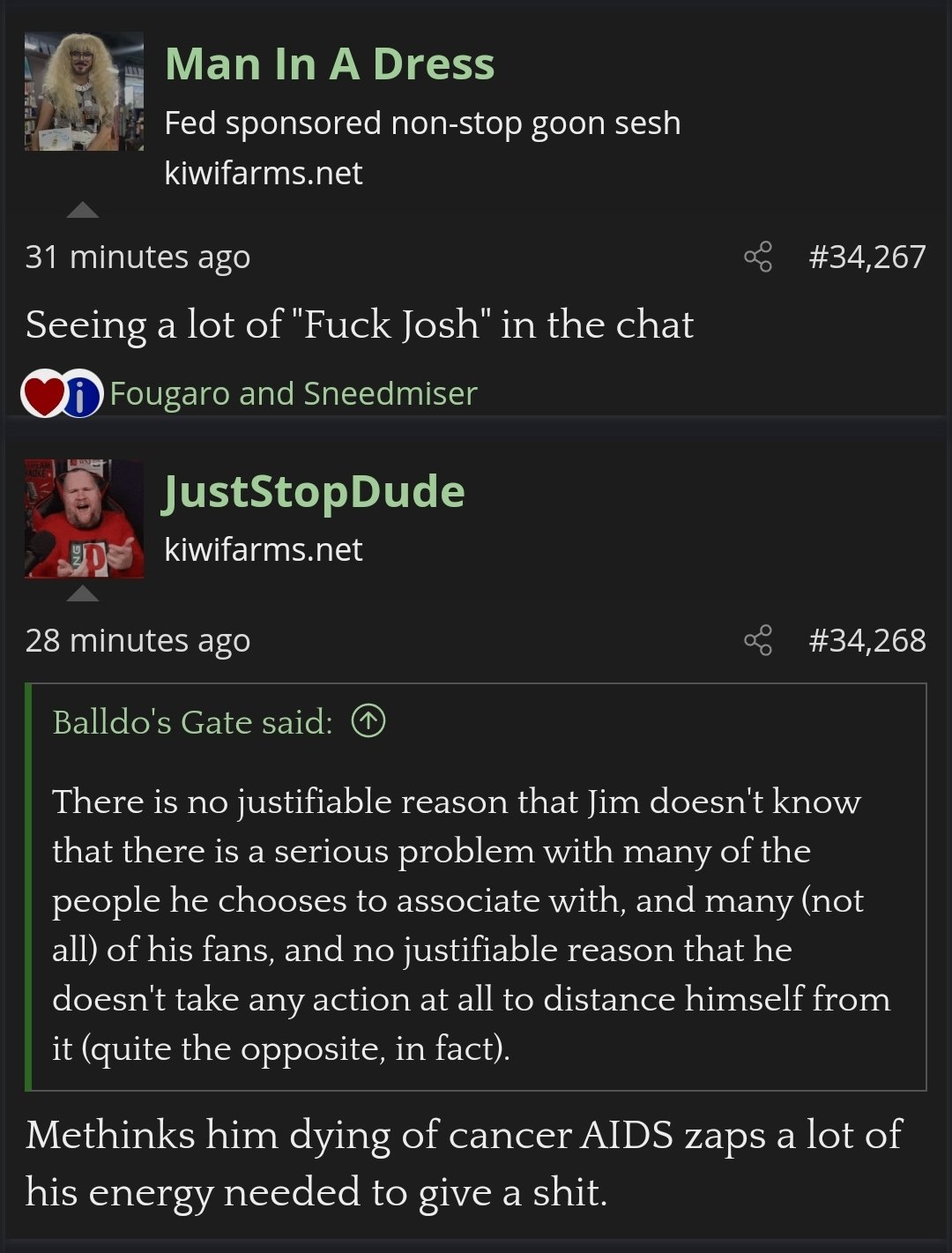Open JustStopDude avatar image
The width and height of the screenshot is (952, 1253).
pos(84,518)
